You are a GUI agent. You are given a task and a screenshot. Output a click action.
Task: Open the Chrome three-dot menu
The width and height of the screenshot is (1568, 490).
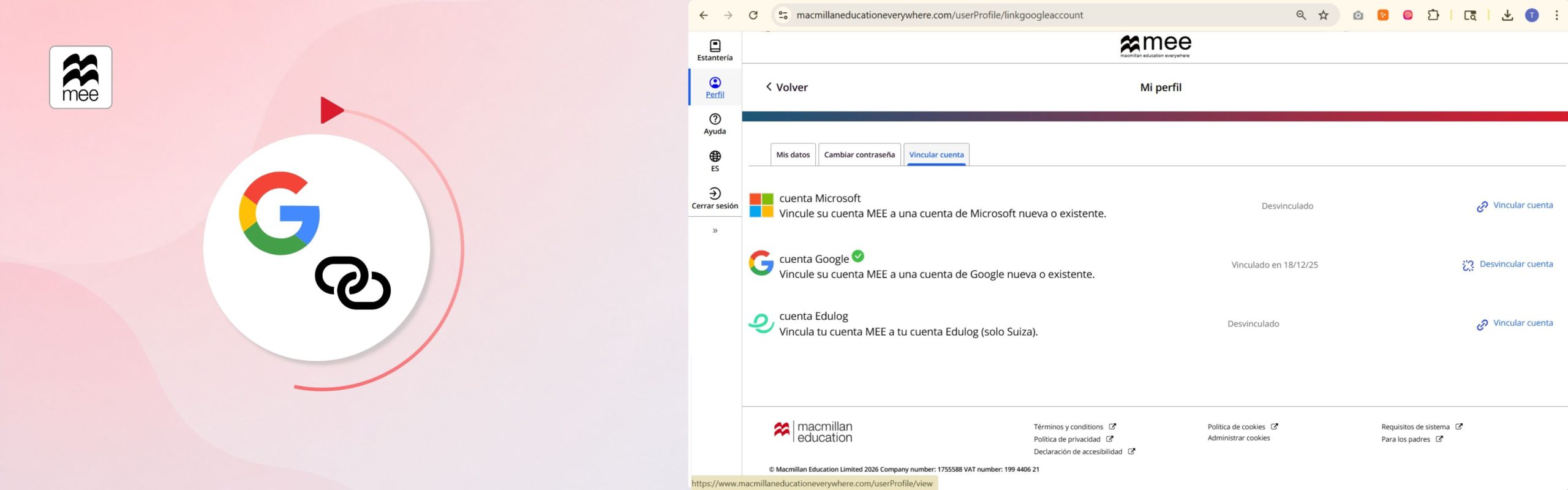click(x=1556, y=15)
